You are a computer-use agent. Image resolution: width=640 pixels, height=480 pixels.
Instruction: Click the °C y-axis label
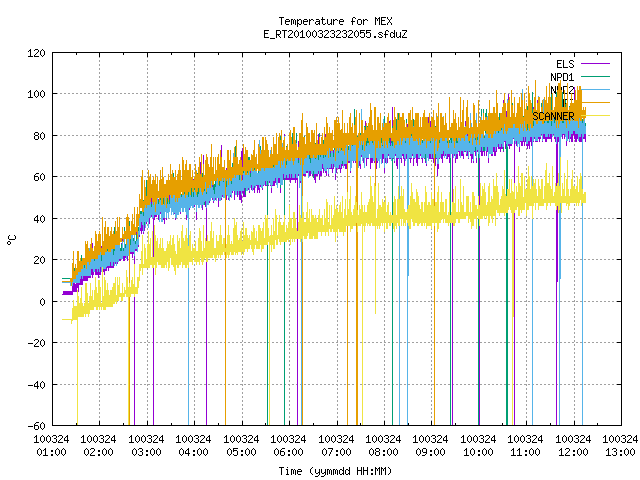coord(12,240)
